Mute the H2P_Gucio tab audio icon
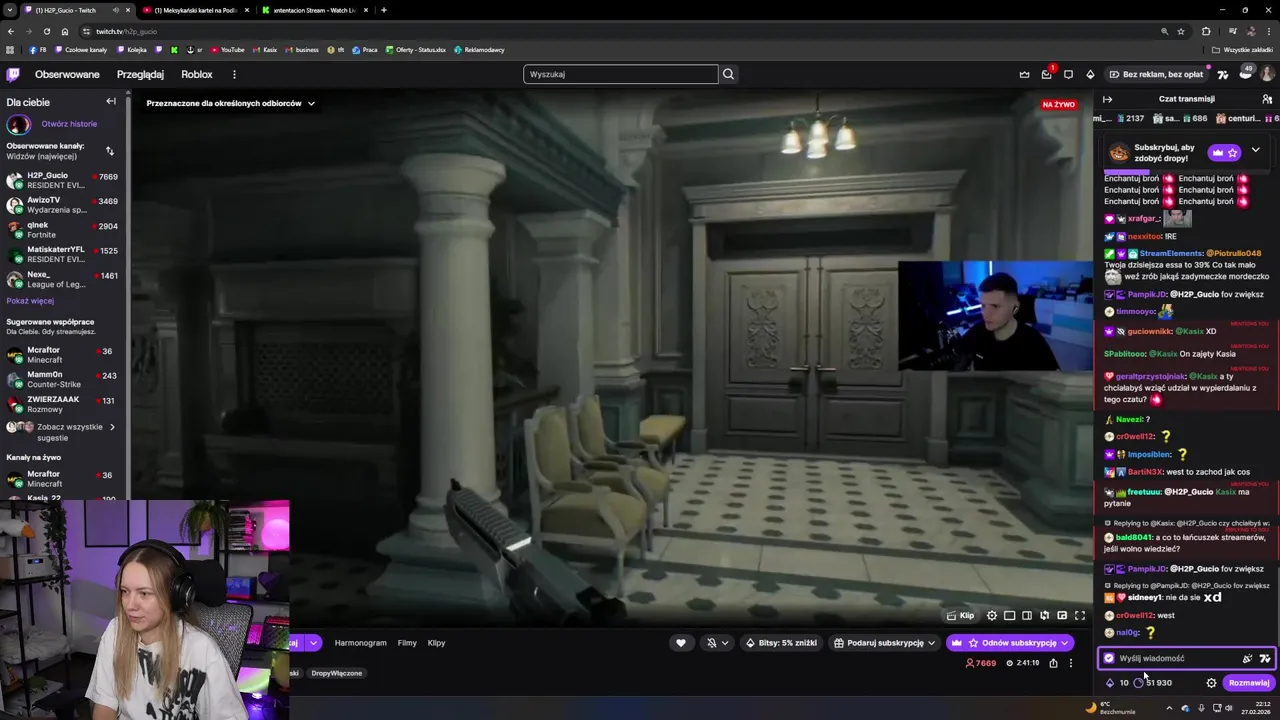The image size is (1280, 720). tap(116, 10)
